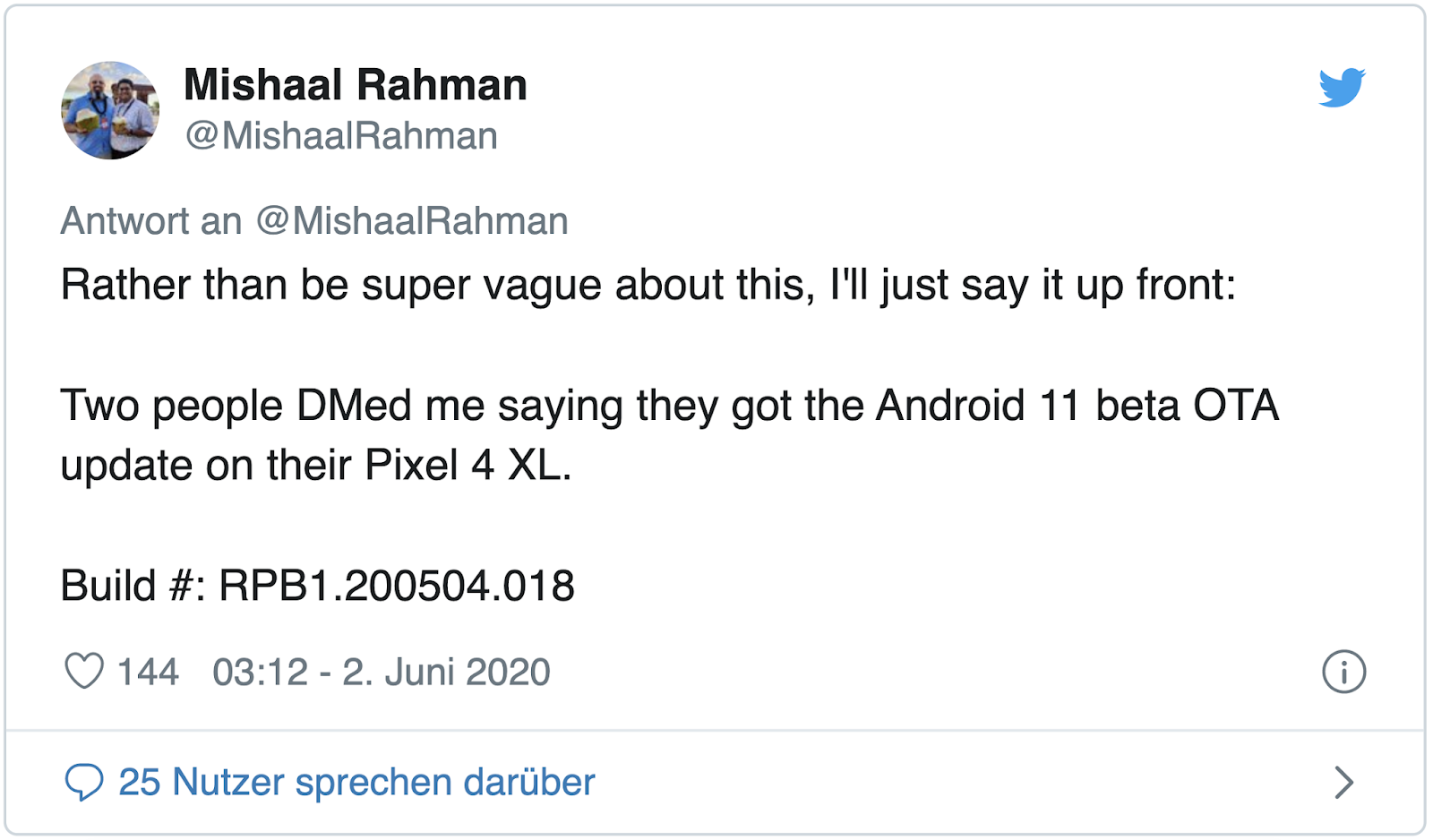Click the Two people DMed me line
The image size is (1433, 840).
point(669,406)
